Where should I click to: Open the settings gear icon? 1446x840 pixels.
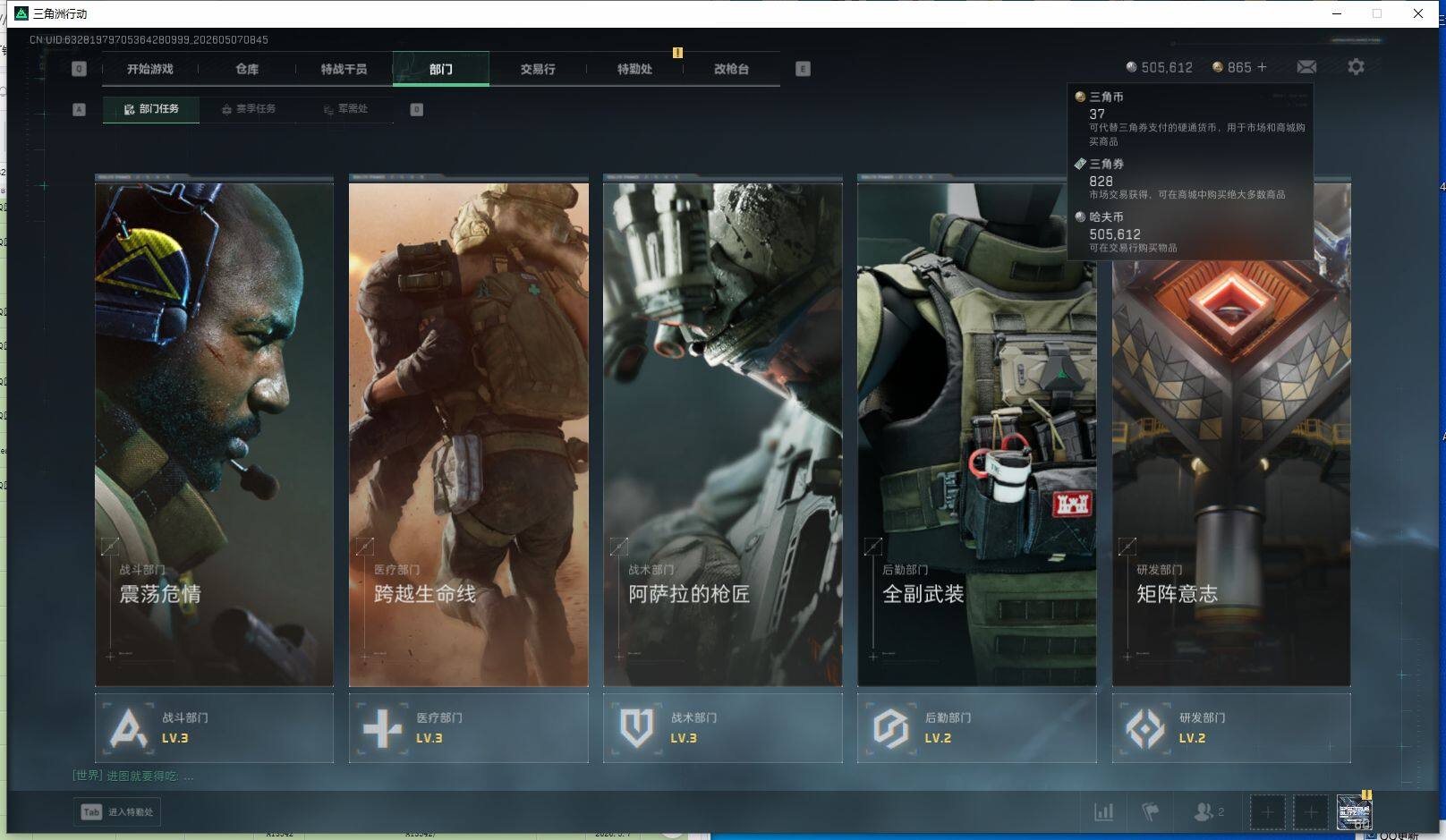[x=1356, y=67]
